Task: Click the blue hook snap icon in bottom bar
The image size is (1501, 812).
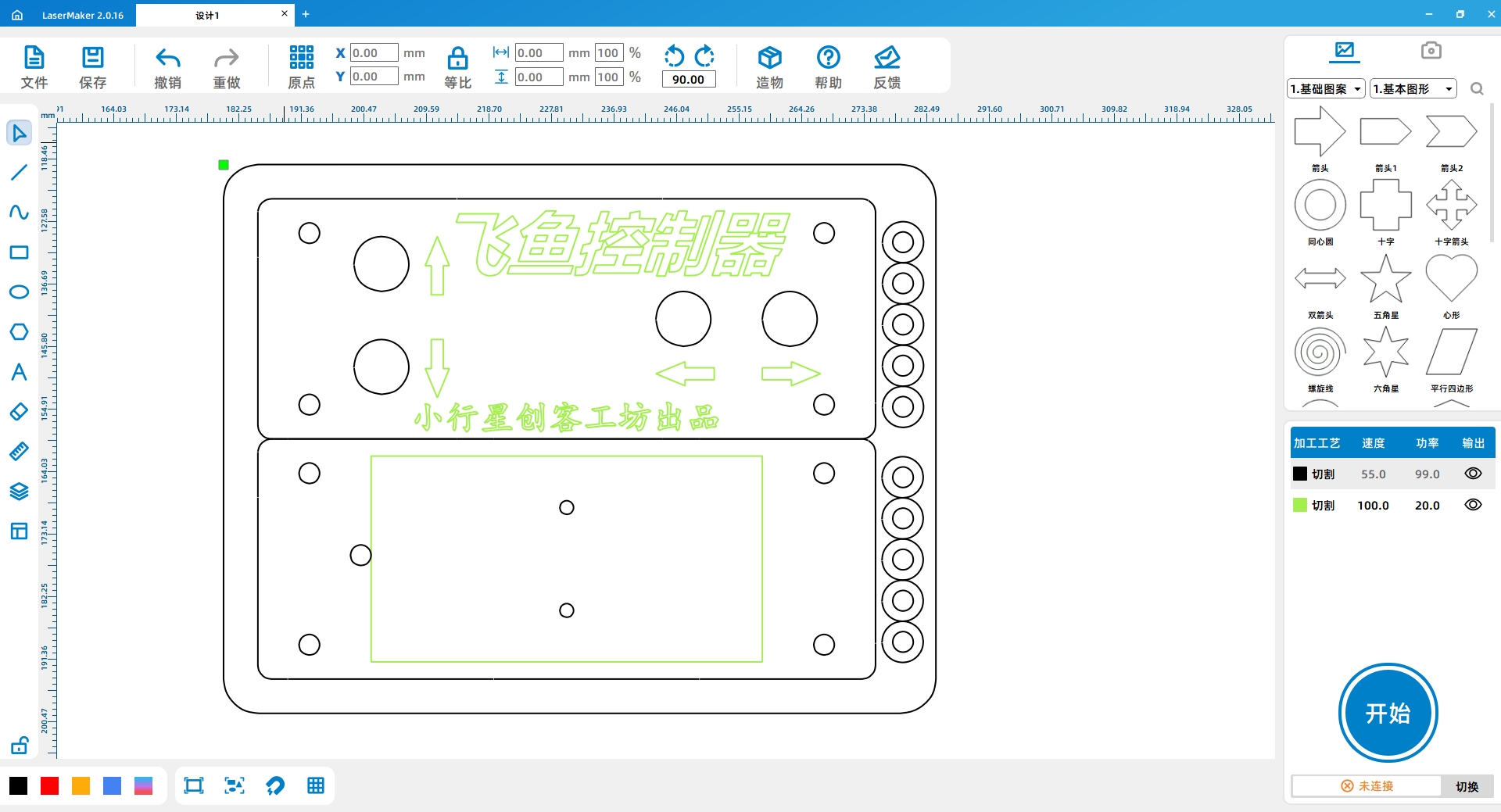Action: point(275,785)
